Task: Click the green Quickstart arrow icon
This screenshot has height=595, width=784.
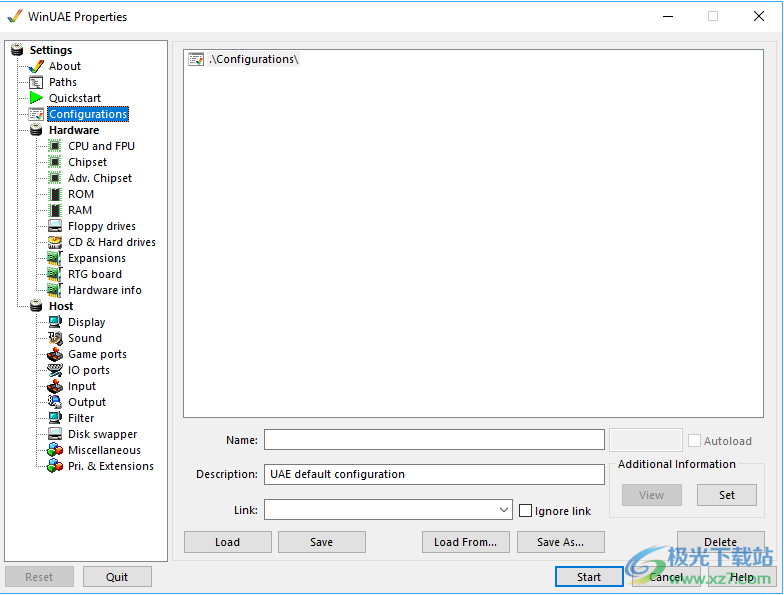Action: click(36, 98)
